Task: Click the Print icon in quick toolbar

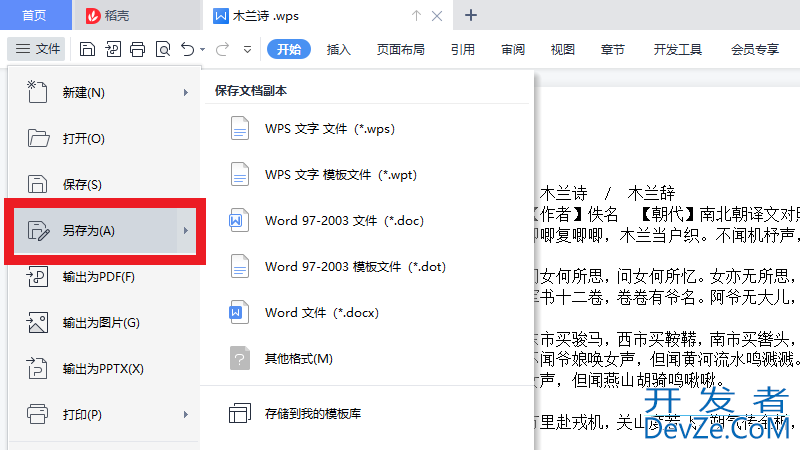Action: [138, 49]
